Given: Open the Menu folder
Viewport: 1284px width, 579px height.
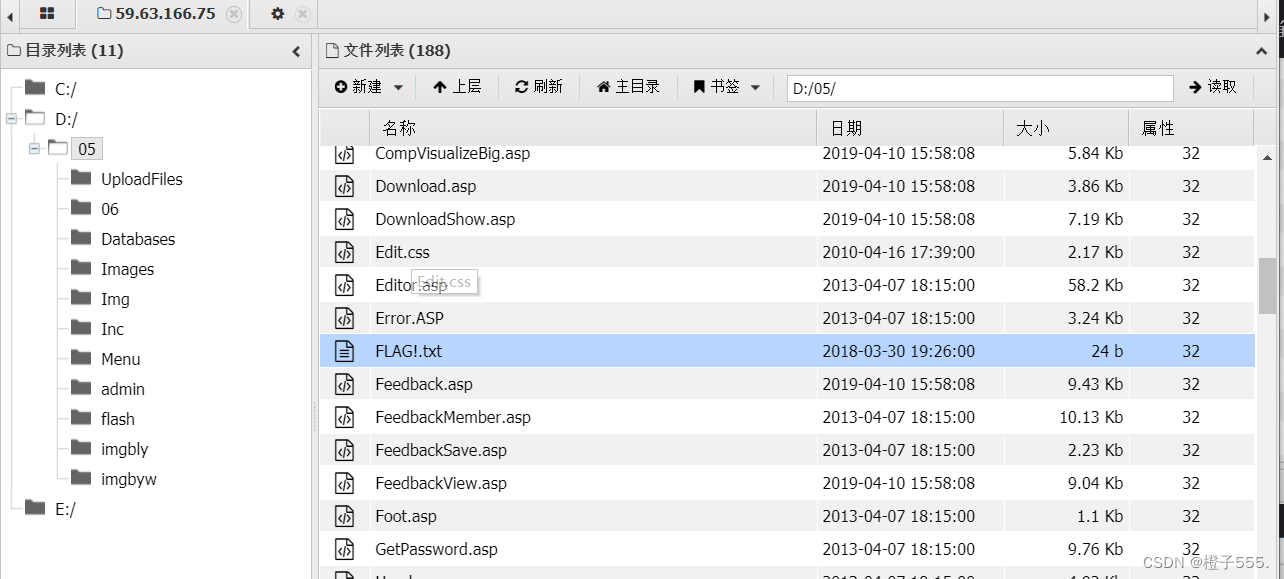Looking at the screenshot, I should click(120, 359).
